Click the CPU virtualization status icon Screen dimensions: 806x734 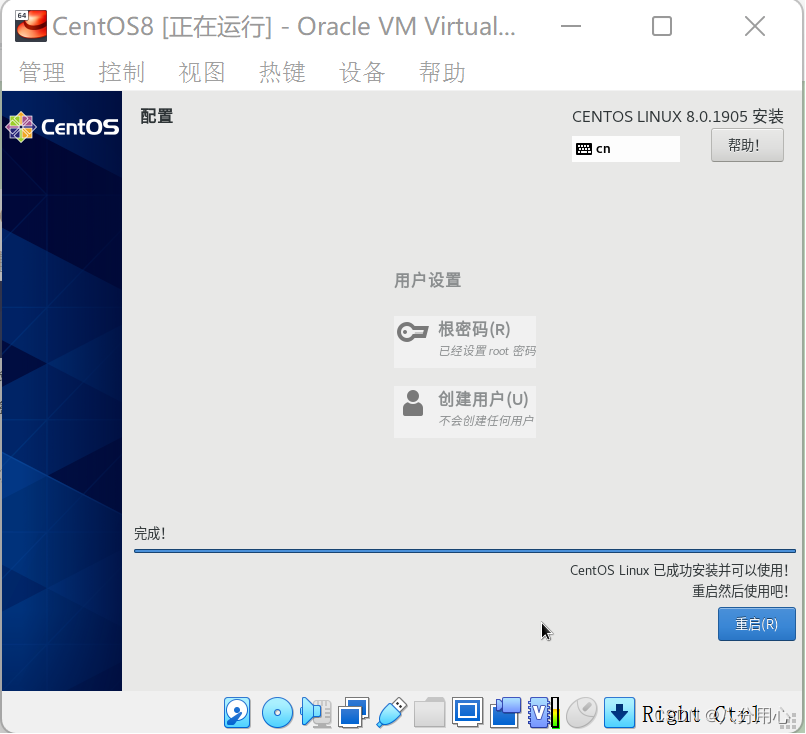pos(544,712)
